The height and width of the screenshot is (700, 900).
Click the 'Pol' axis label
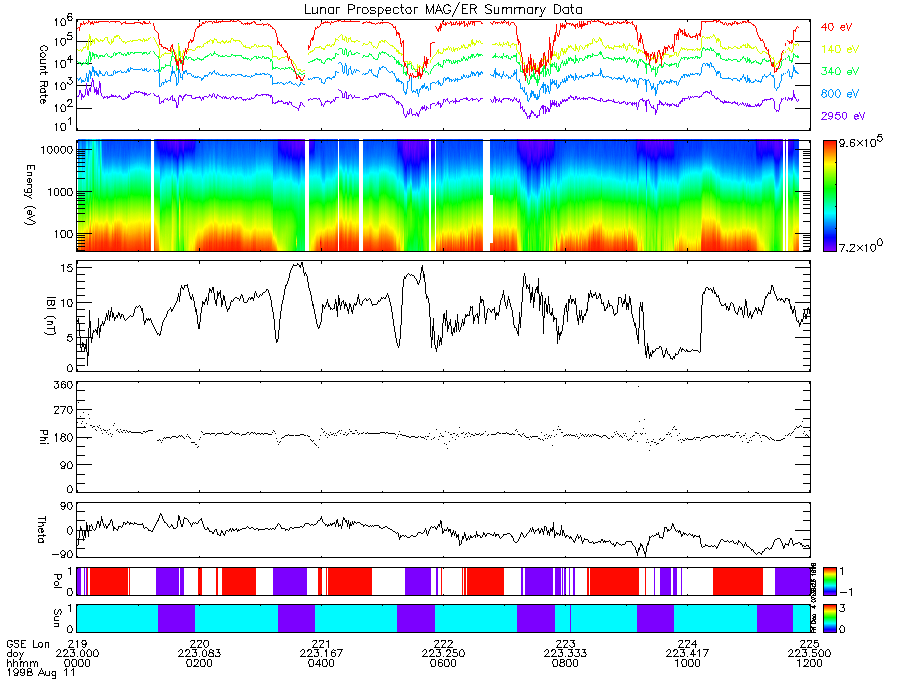pyautogui.click(x=57, y=581)
